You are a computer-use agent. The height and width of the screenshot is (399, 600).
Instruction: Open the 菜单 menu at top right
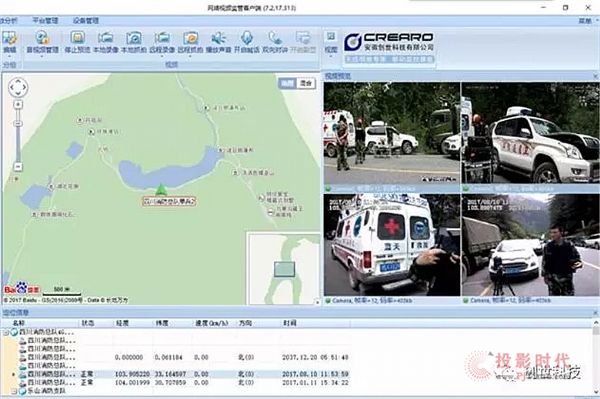coord(585,21)
